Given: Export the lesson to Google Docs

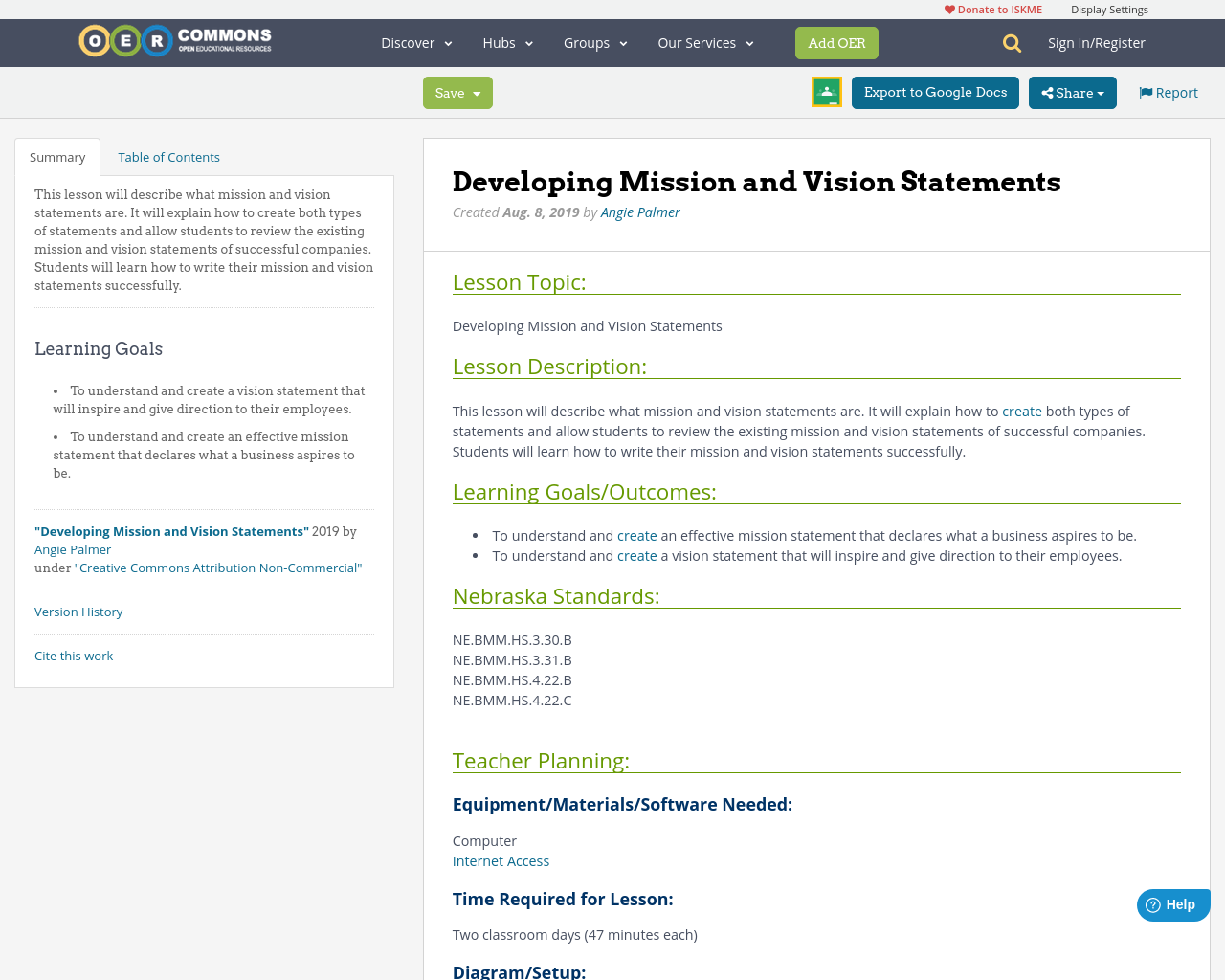Looking at the screenshot, I should [x=935, y=91].
